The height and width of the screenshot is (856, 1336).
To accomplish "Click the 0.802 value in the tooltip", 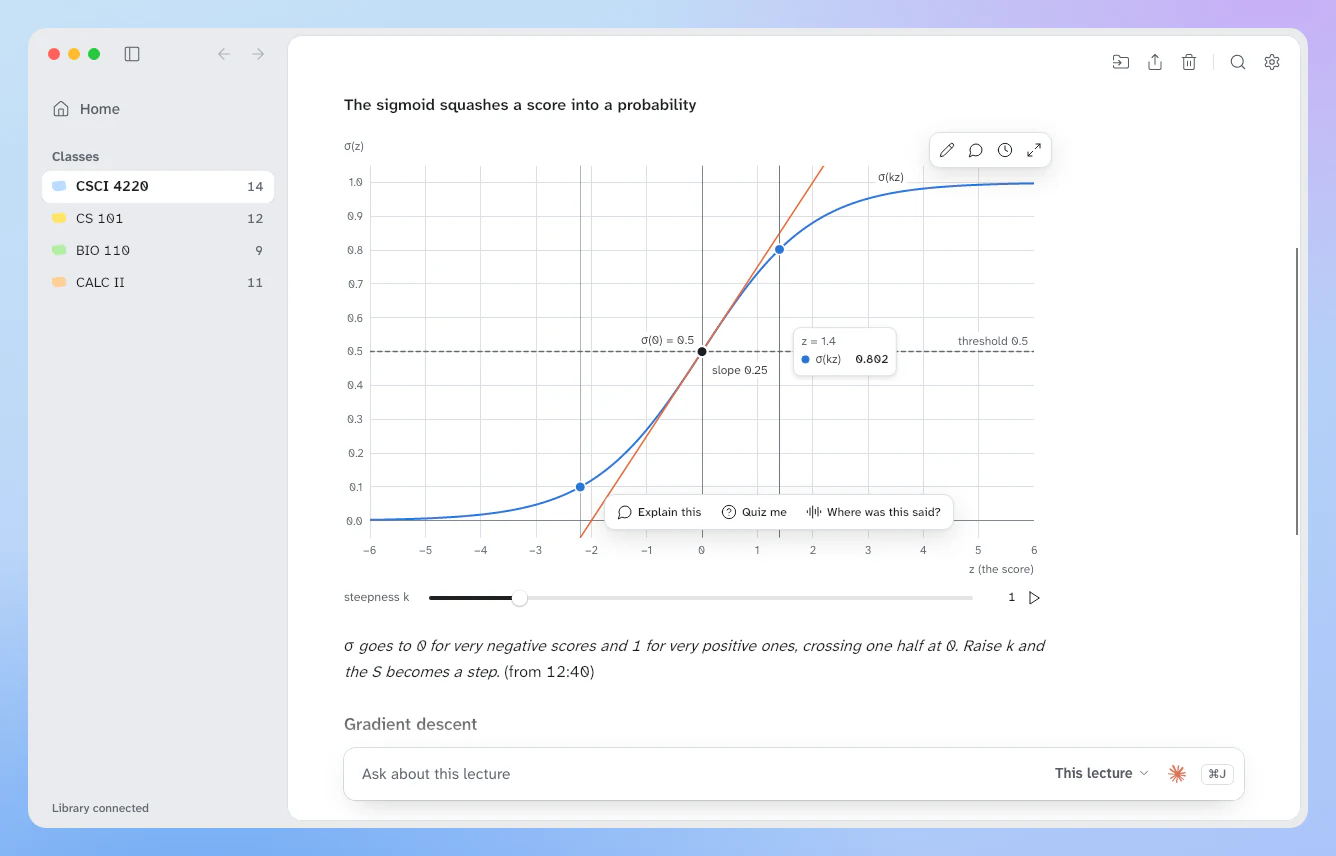I will 871,359.
